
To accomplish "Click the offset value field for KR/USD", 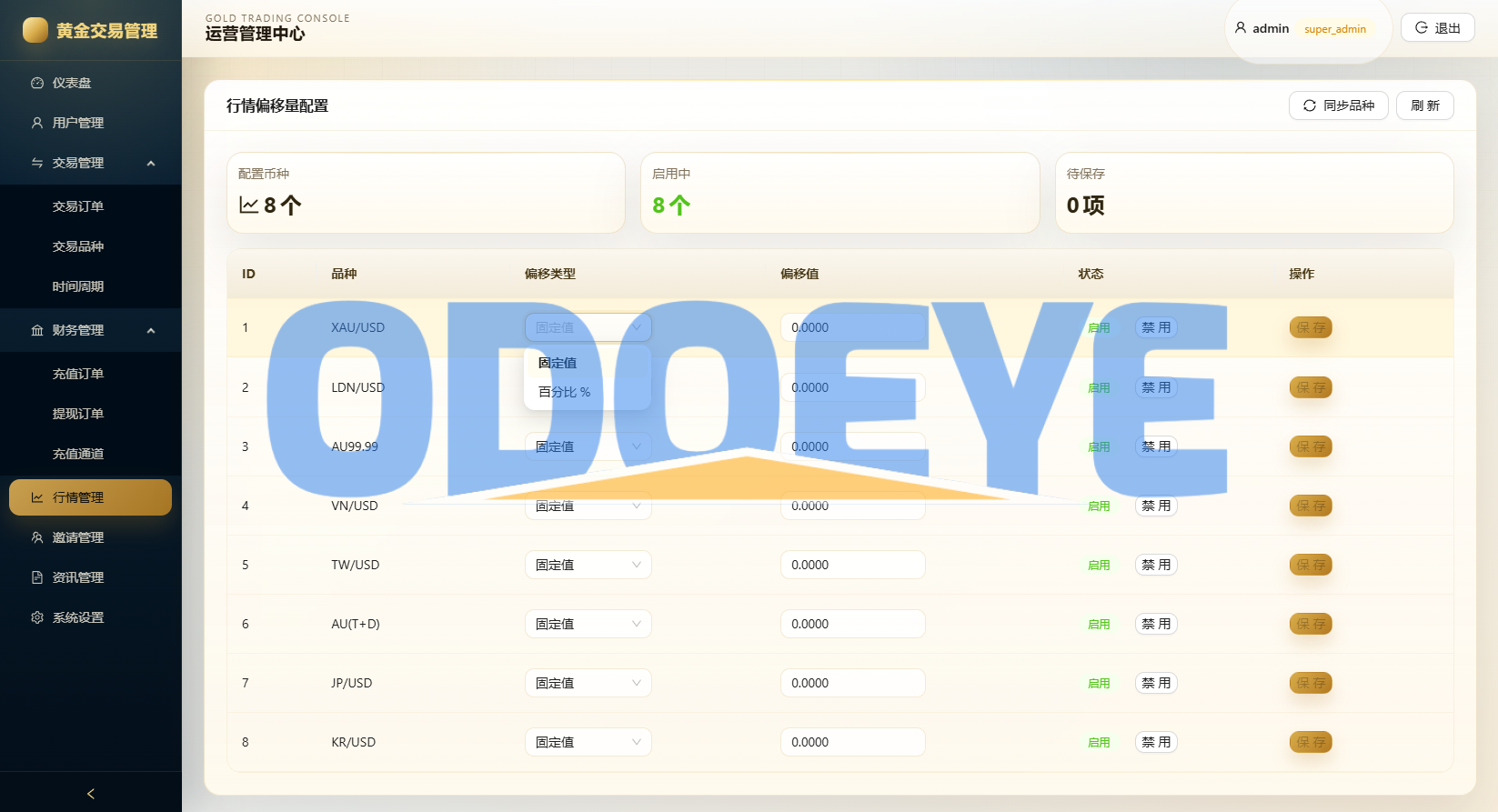I will (853, 742).
